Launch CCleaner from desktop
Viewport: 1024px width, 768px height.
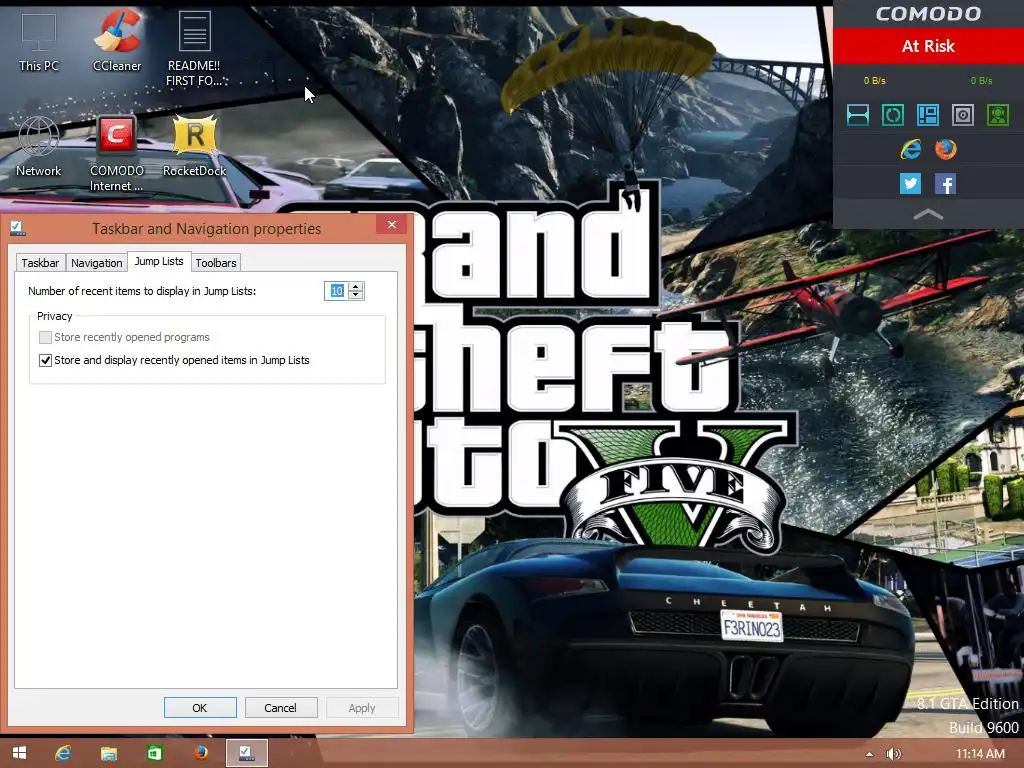click(117, 40)
